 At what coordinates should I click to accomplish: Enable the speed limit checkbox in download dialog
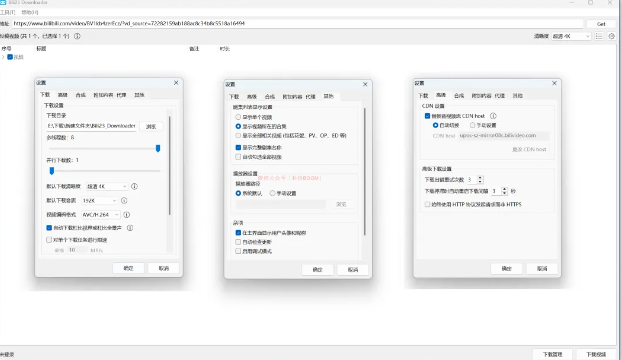click(x=49, y=240)
